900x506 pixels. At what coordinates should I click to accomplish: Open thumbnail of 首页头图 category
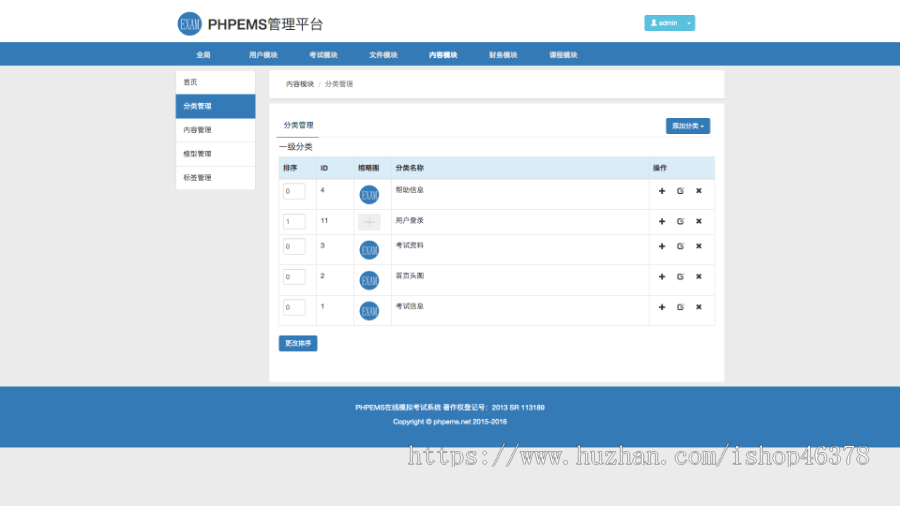(369, 281)
